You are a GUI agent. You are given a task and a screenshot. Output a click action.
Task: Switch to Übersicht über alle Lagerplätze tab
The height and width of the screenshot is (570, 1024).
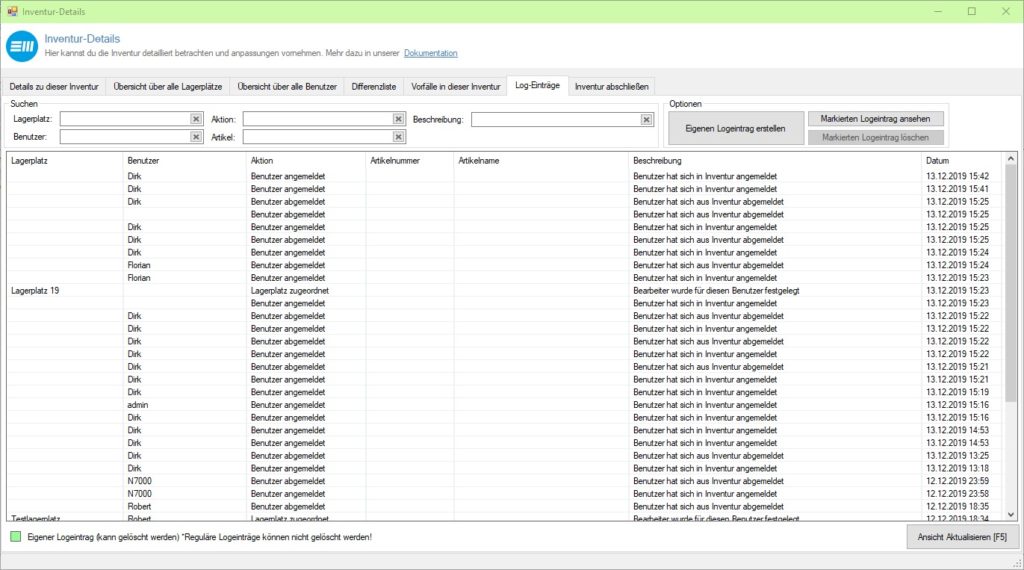[x=168, y=86]
